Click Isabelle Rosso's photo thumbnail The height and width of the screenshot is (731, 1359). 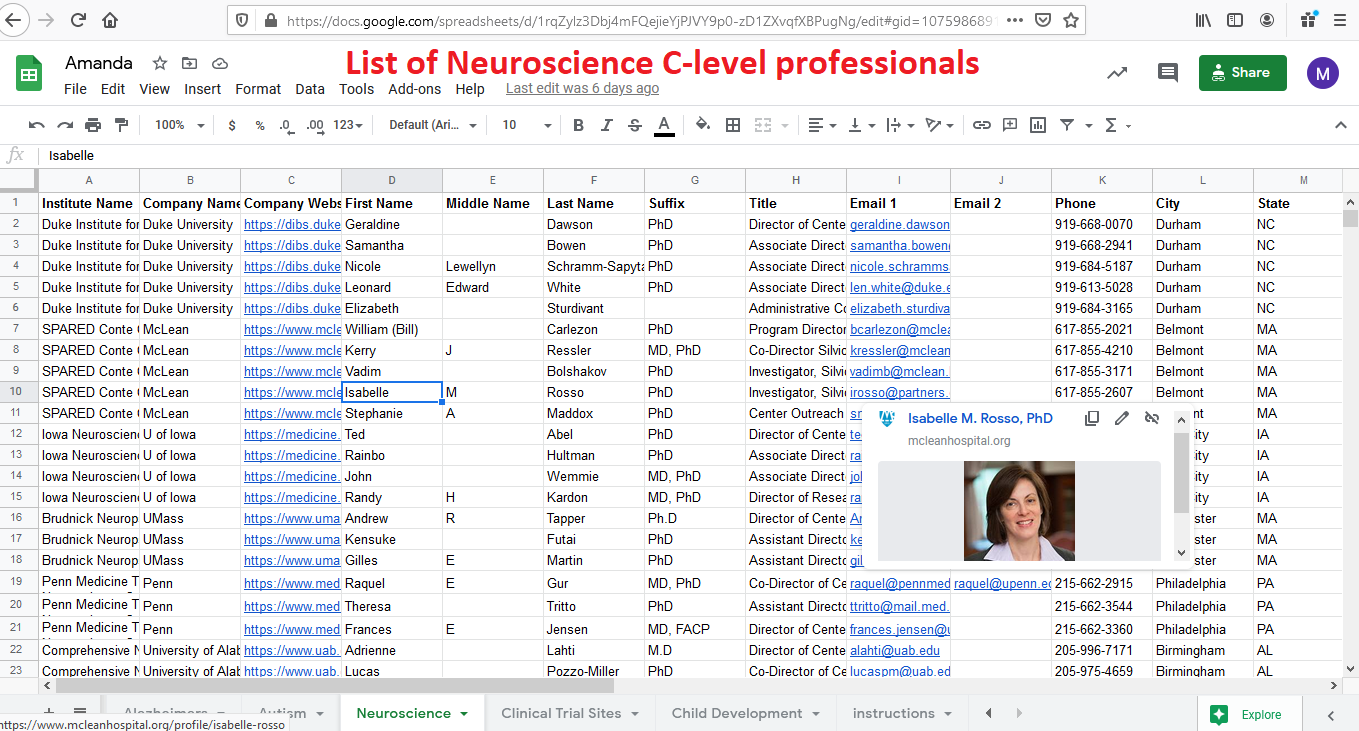click(x=1019, y=510)
